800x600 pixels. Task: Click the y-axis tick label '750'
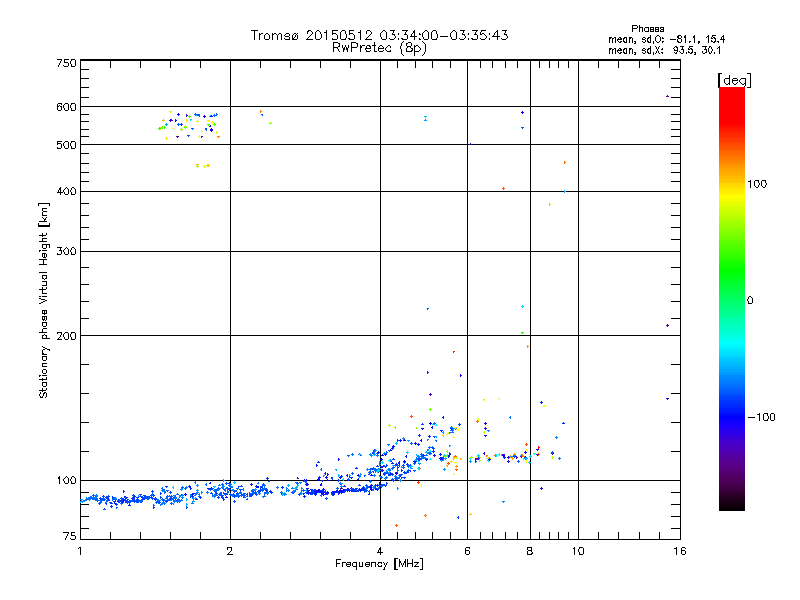(x=66, y=63)
